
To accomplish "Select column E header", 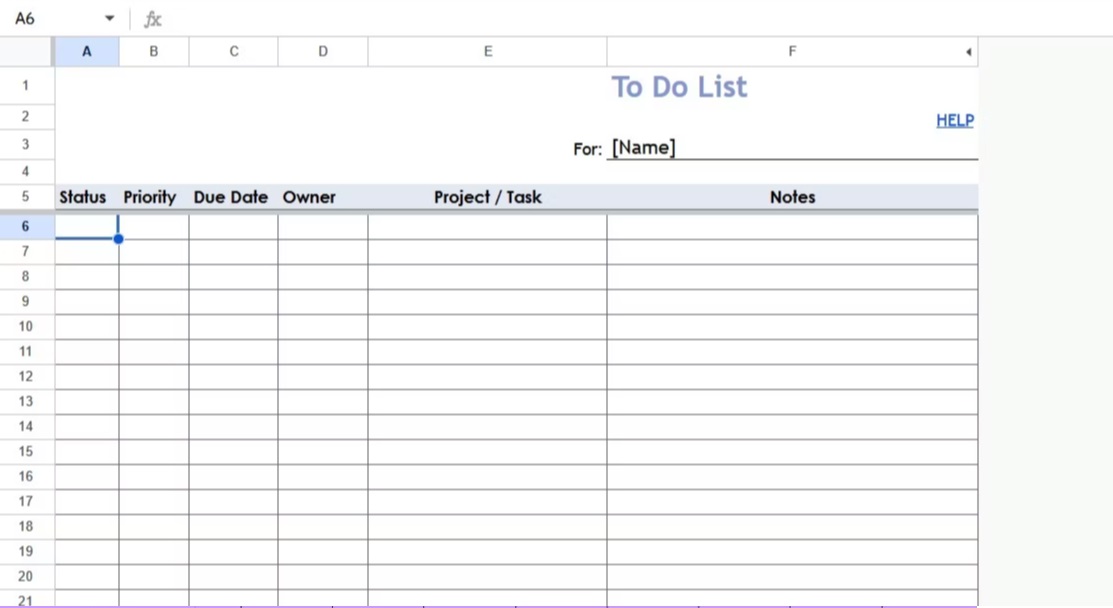I will point(487,51).
